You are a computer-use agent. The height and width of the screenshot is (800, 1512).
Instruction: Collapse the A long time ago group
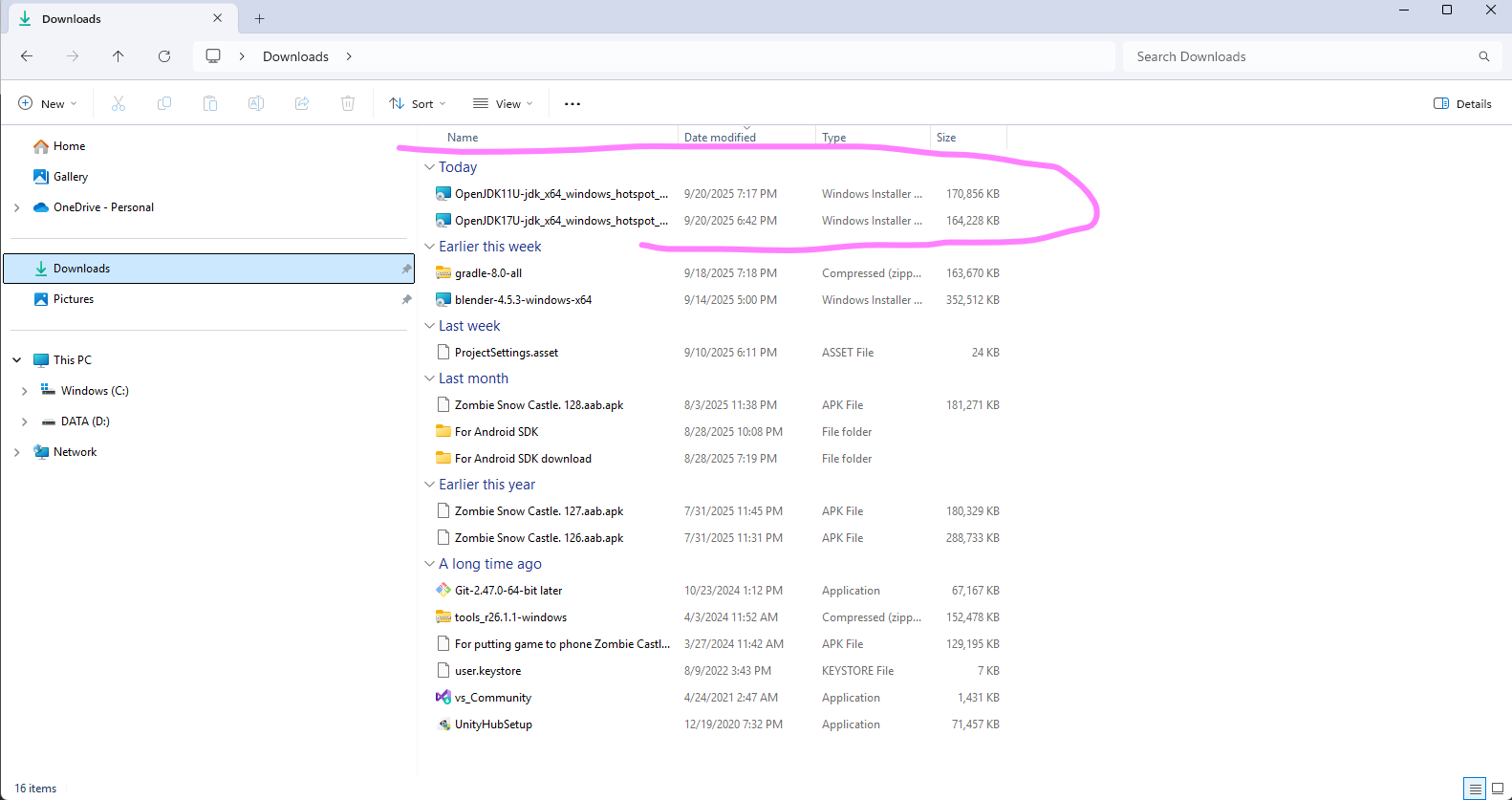click(429, 564)
